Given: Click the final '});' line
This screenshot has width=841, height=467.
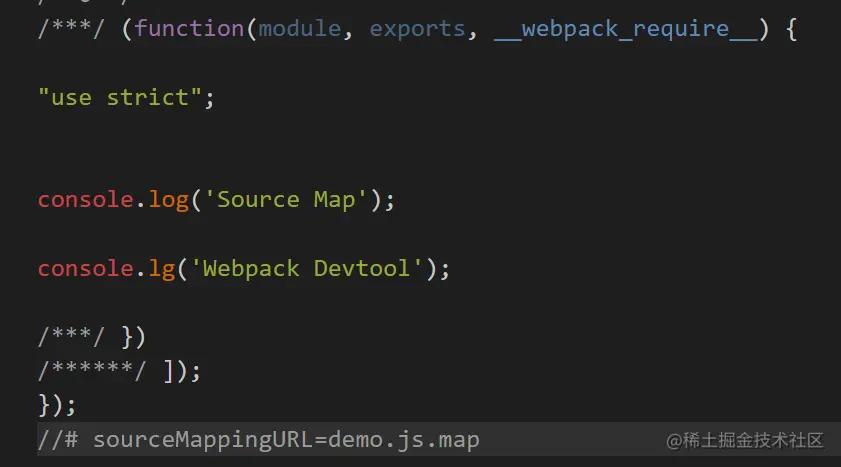Looking at the screenshot, I should point(57,405).
